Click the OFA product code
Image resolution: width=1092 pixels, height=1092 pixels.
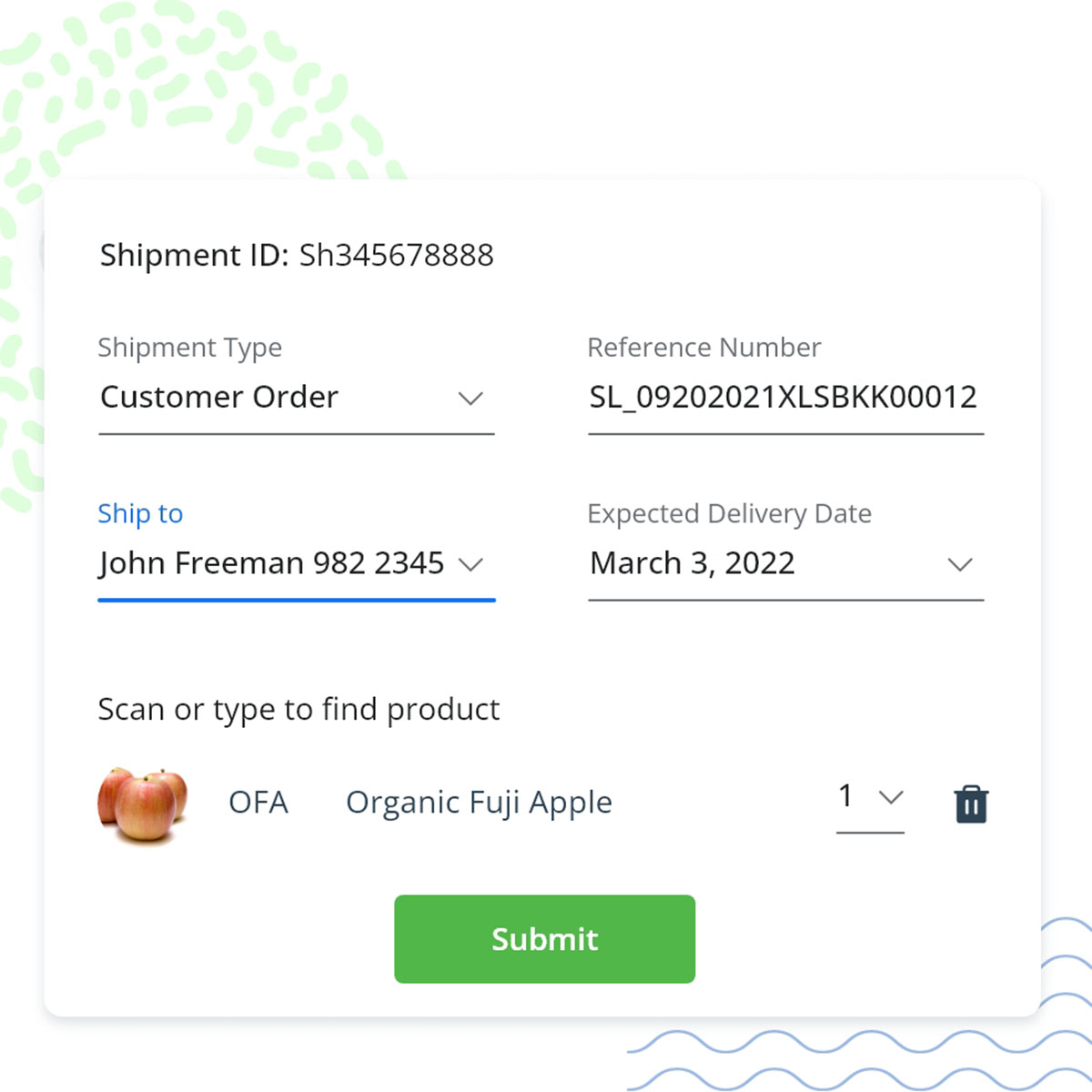tap(258, 803)
